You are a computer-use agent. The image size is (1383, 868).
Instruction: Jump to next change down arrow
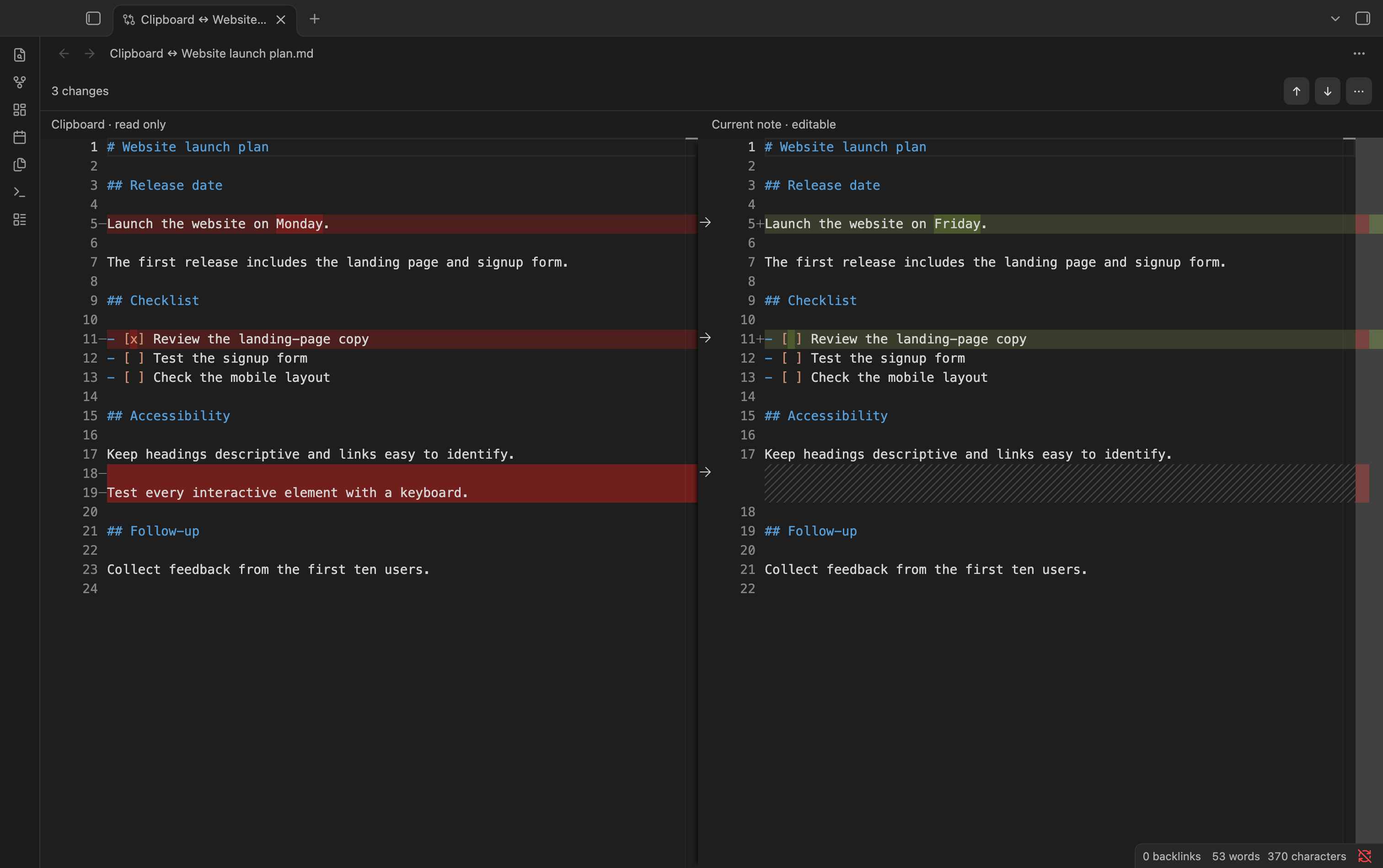(x=1327, y=91)
